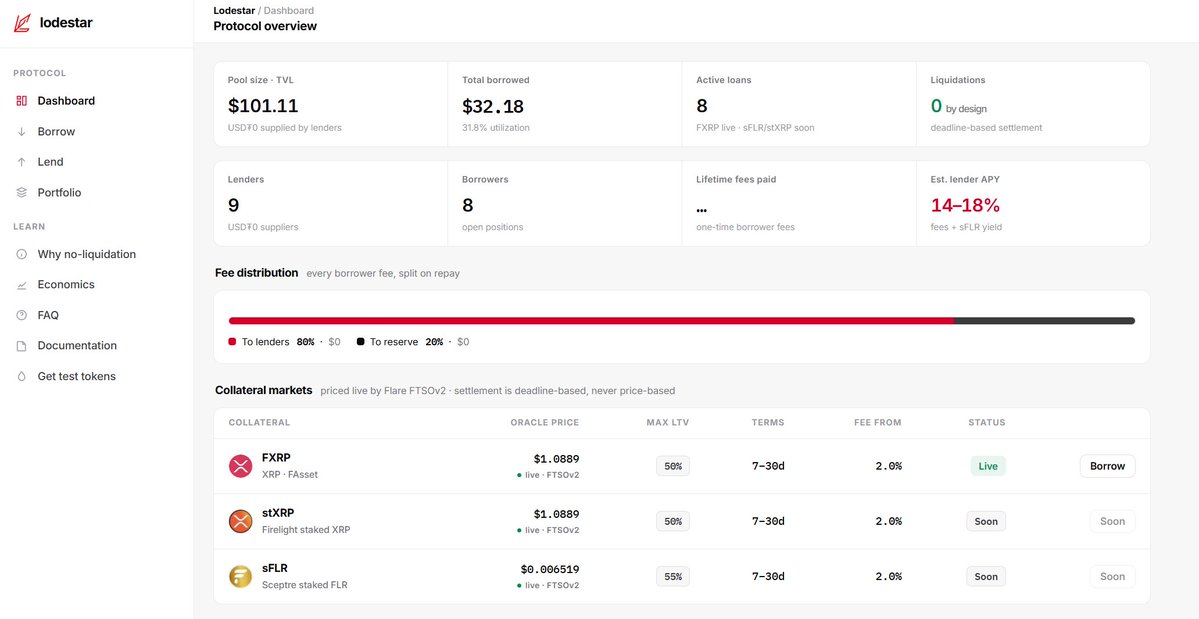Click the lodestar brand name
Image resolution: width=1199 pixels, height=619 pixels.
pos(66,23)
